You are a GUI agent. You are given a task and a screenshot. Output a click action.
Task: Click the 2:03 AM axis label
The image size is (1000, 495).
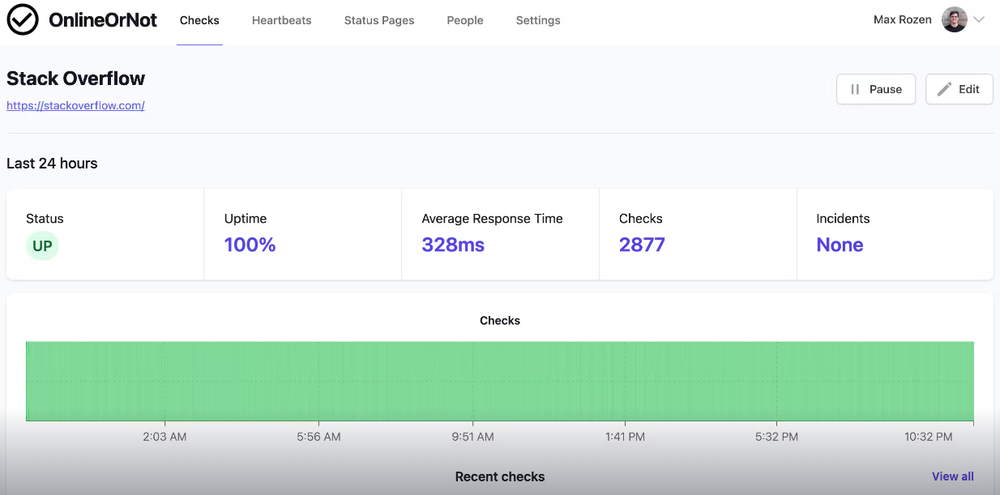point(165,437)
